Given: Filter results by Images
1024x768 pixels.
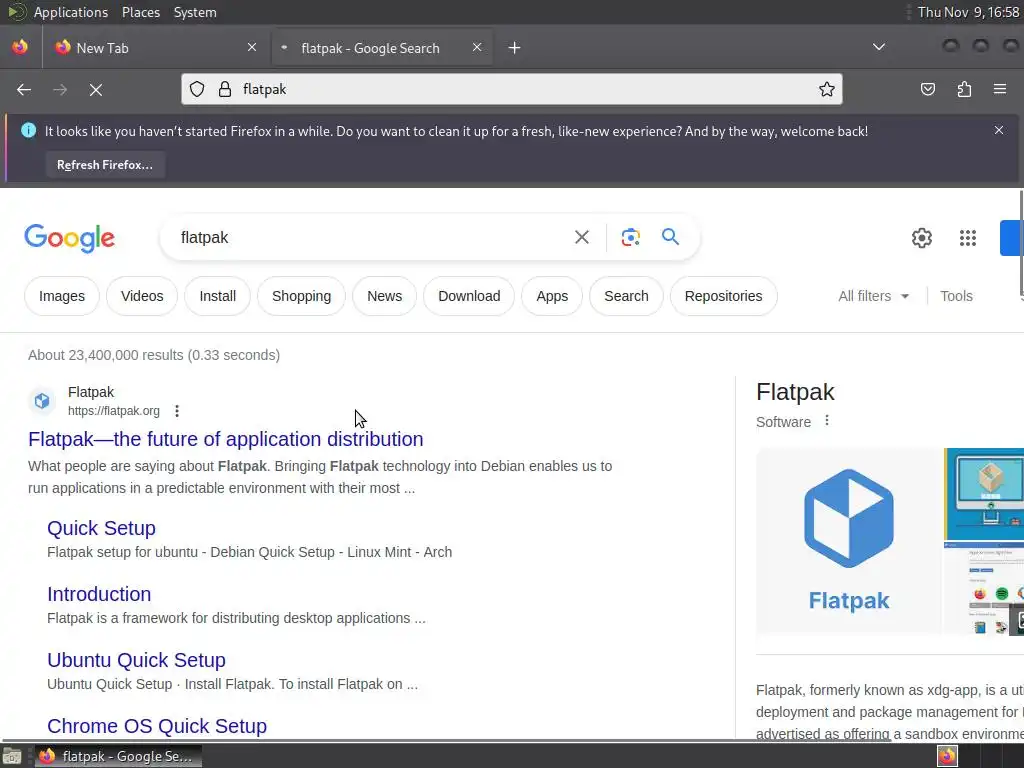Looking at the screenshot, I should point(62,296).
